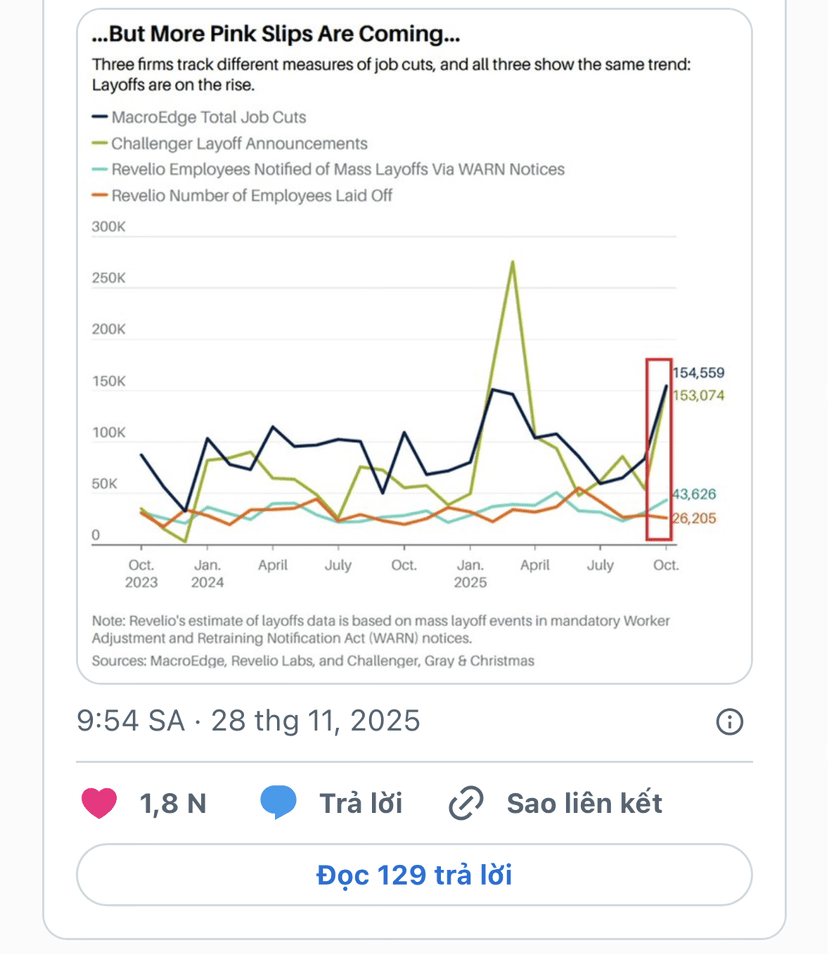This screenshot has width=828, height=954.
Task: Open the tweet info circle icon
Action: click(x=730, y=721)
